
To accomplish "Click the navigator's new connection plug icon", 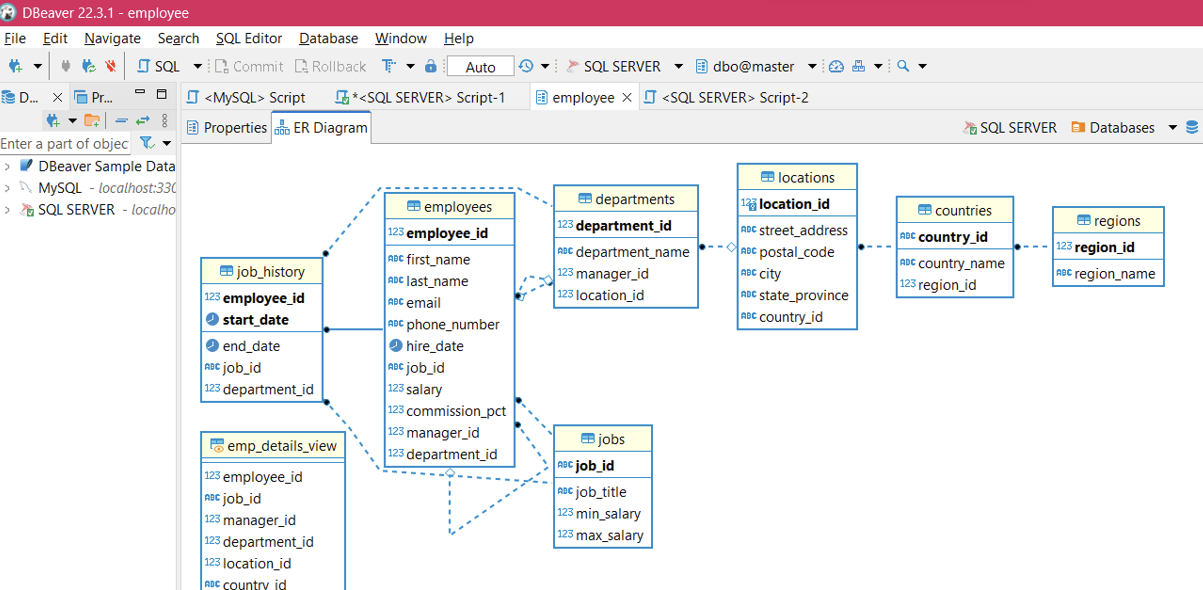I will (x=53, y=120).
